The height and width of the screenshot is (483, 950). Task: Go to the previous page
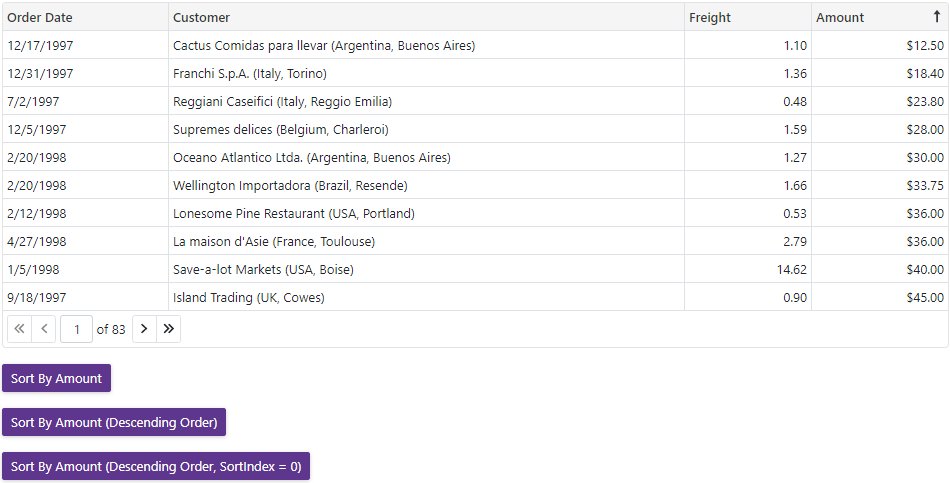click(44, 329)
